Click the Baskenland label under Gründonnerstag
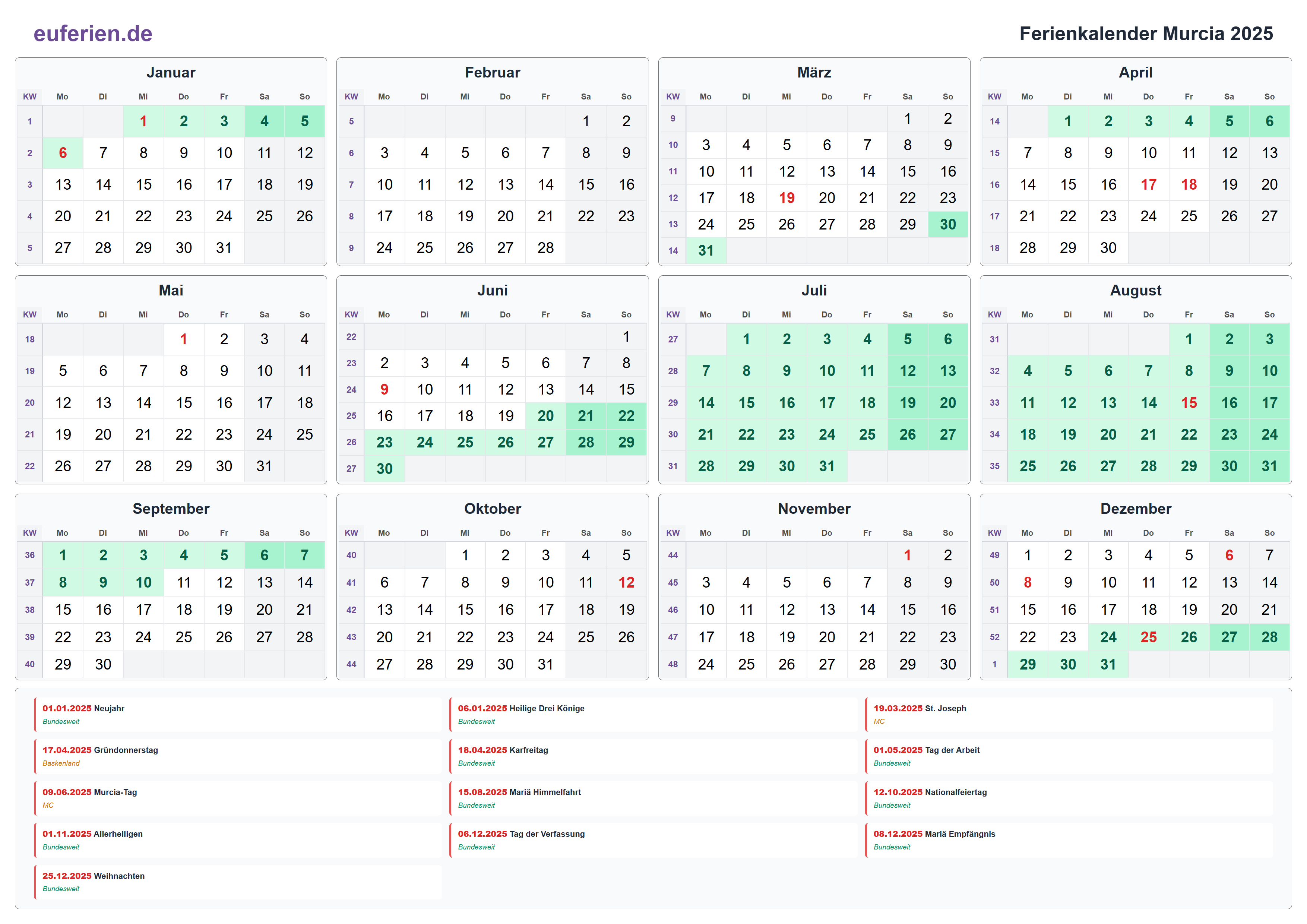This screenshot has width=1307, height=924. click(61, 763)
